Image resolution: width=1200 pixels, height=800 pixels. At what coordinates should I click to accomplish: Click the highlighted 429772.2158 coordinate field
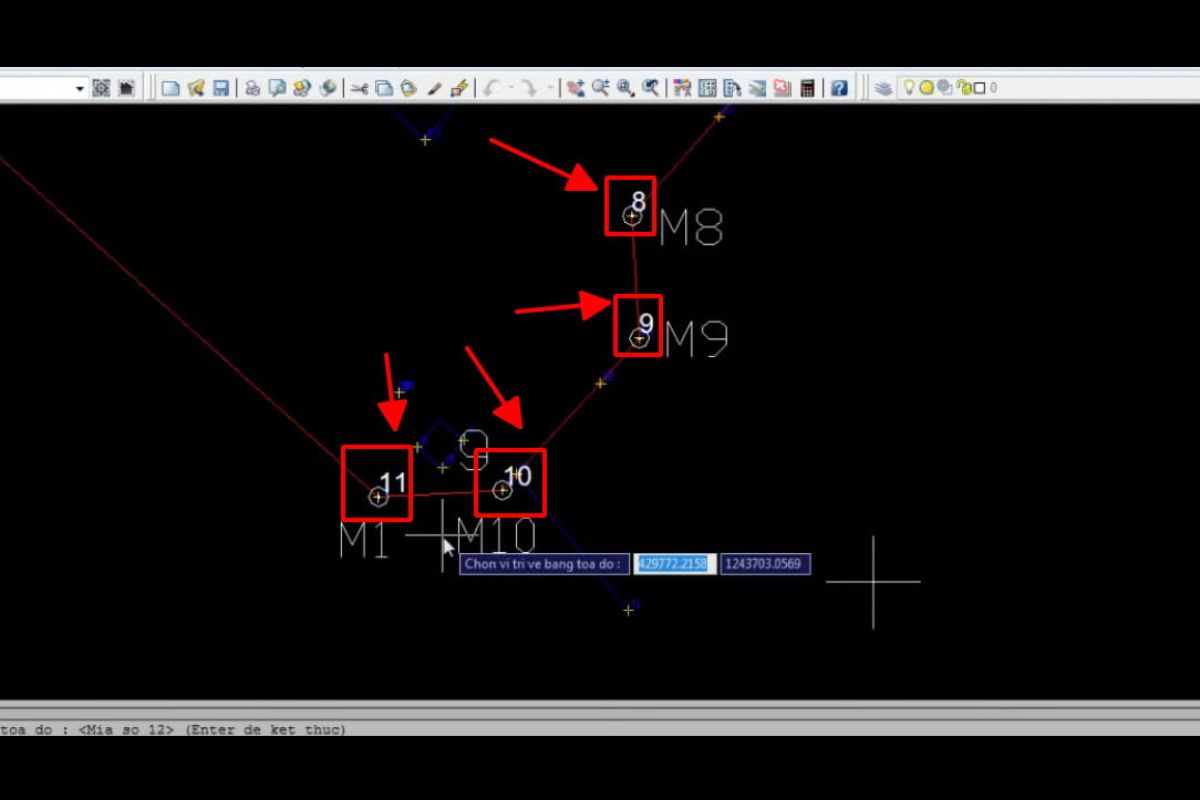[675, 563]
